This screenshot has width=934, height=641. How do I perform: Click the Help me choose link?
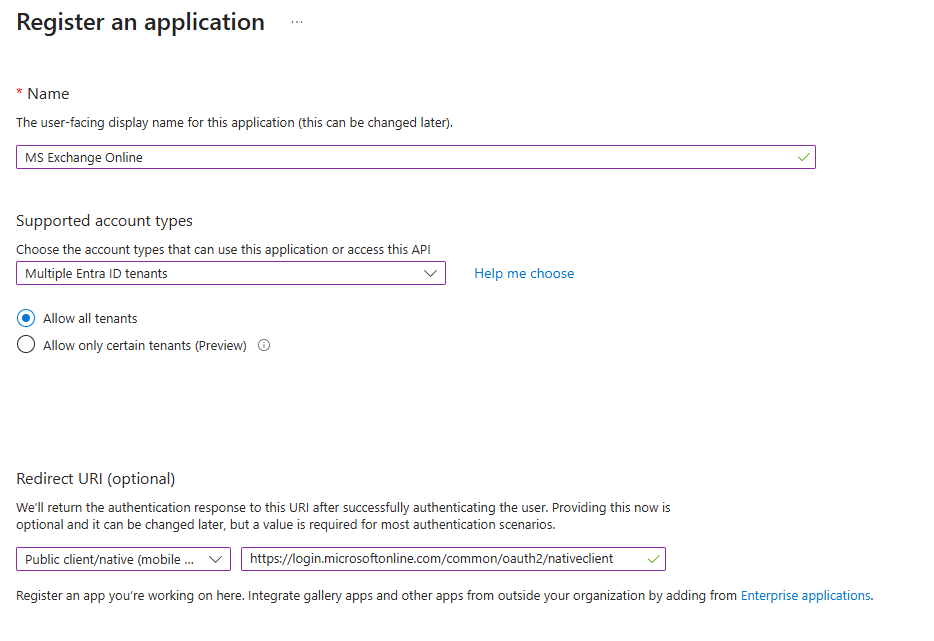(x=524, y=273)
